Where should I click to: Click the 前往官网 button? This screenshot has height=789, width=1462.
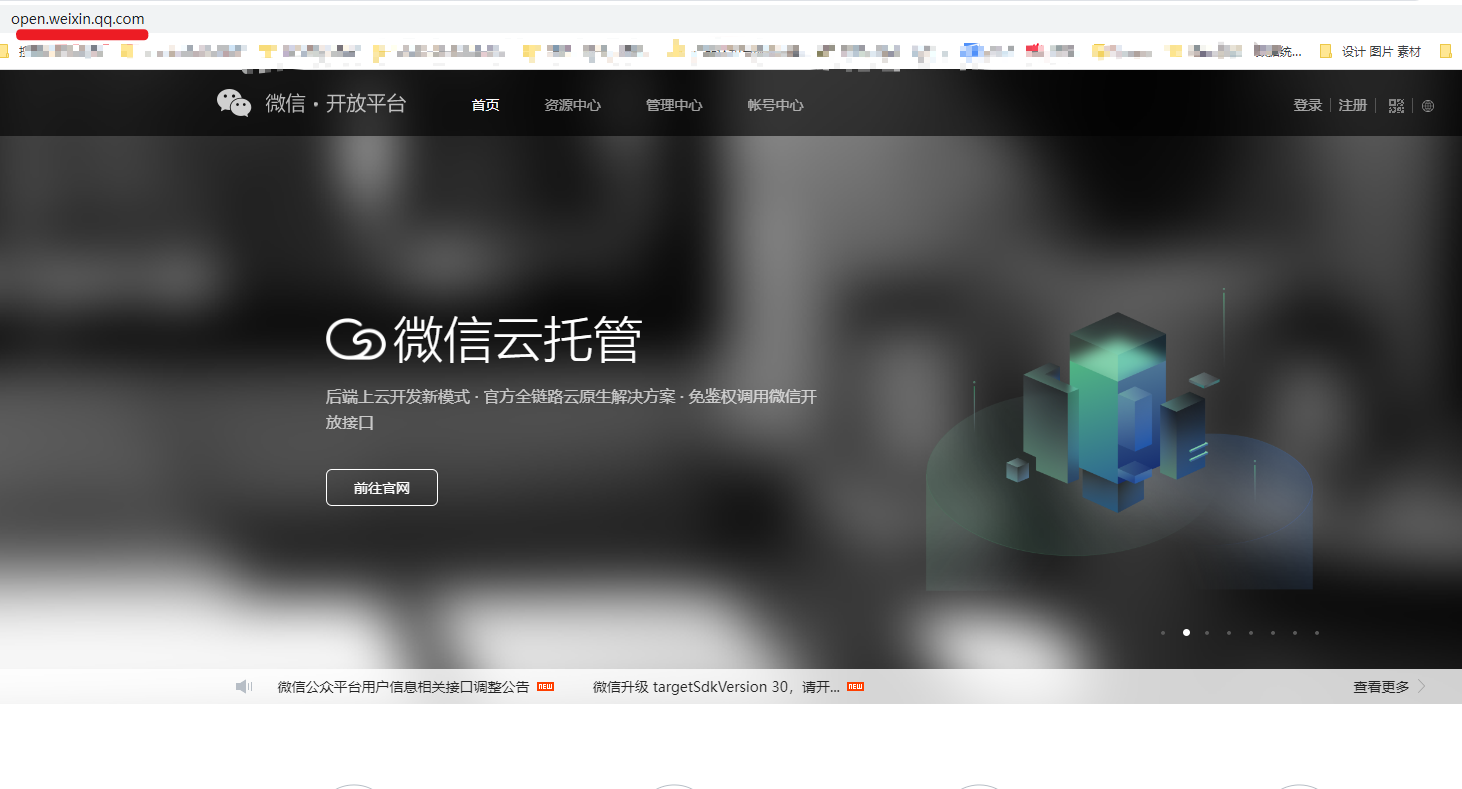[x=382, y=488]
